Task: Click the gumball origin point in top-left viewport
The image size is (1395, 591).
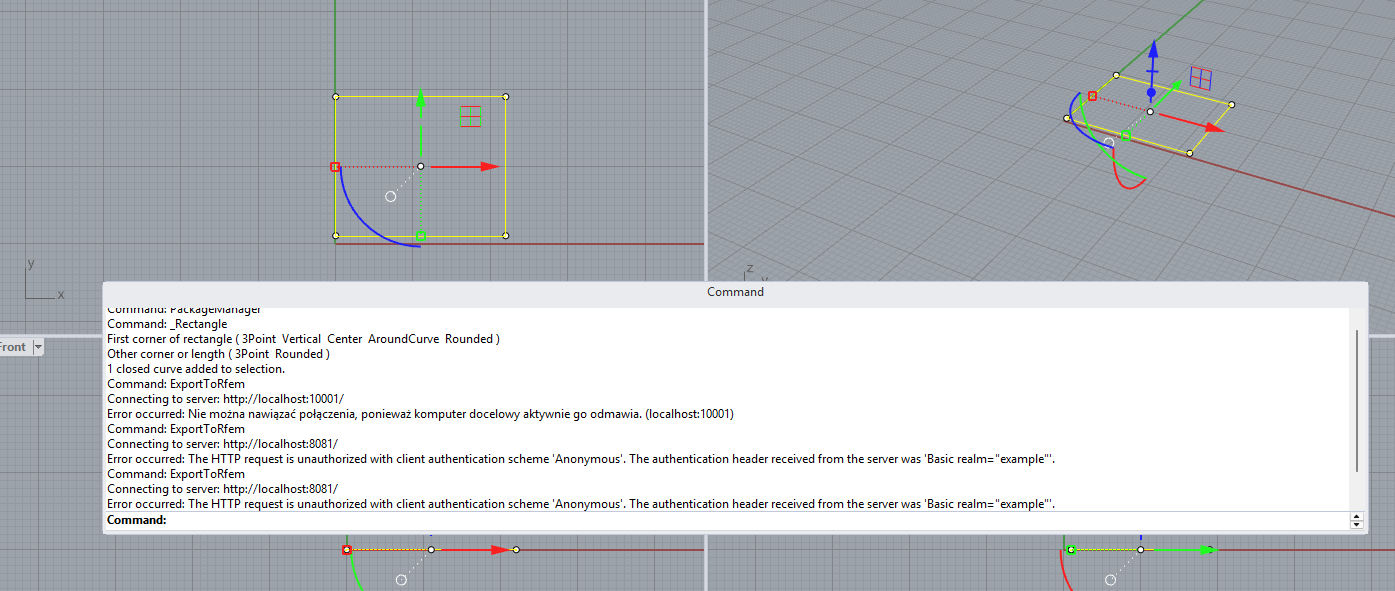Action: coord(421,166)
